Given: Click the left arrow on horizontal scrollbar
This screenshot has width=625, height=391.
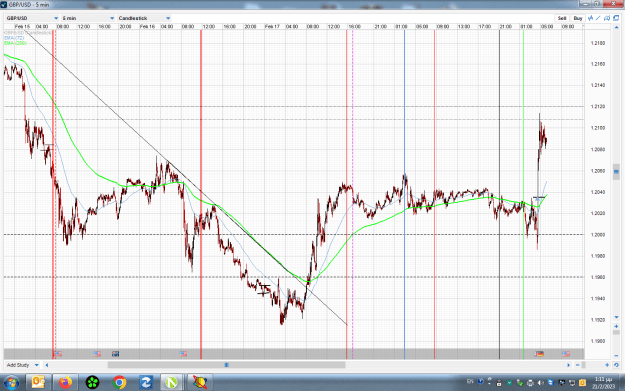Looking at the screenshot, I should (47, 365).
